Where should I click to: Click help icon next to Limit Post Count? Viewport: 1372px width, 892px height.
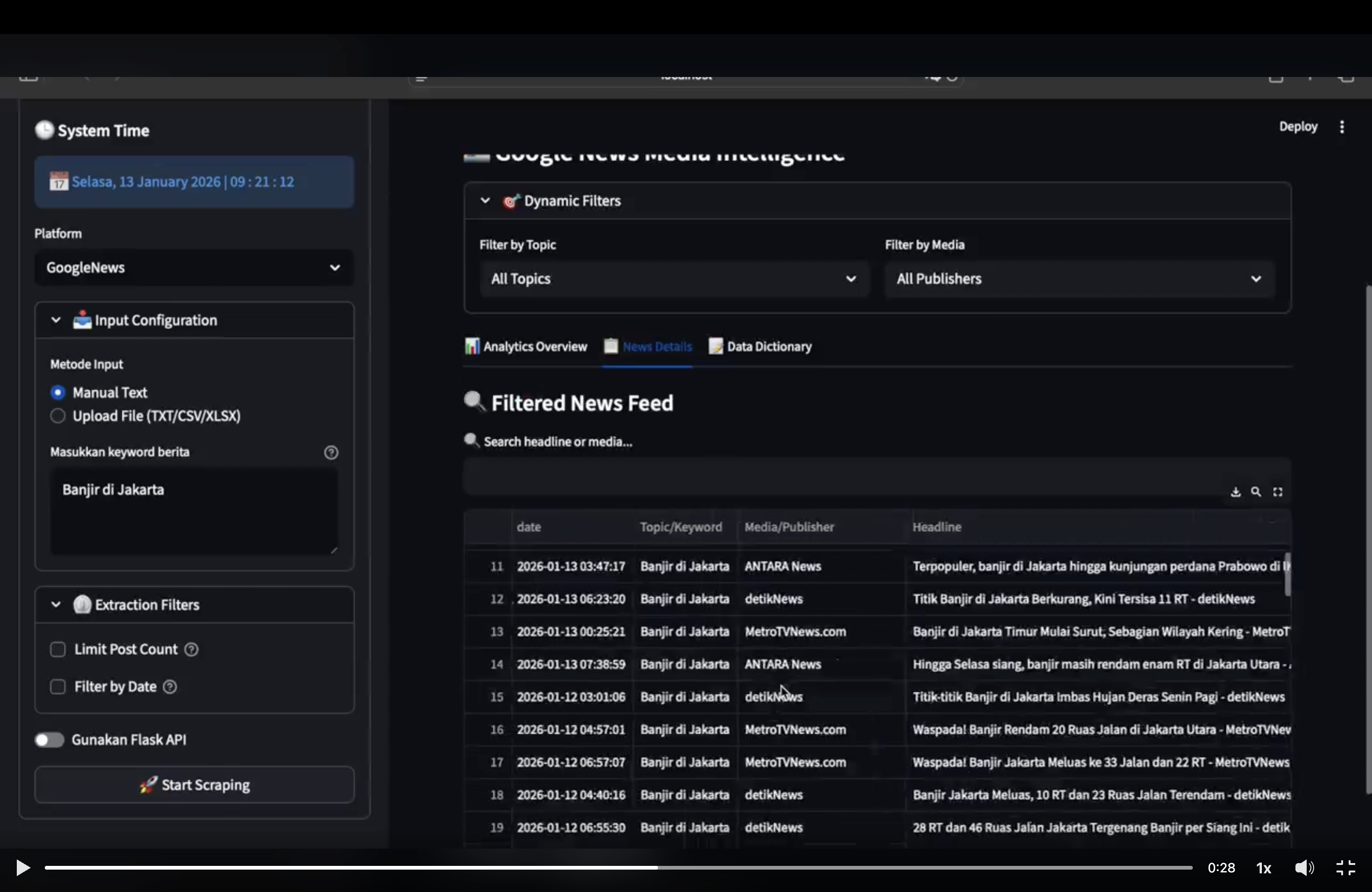191,649
